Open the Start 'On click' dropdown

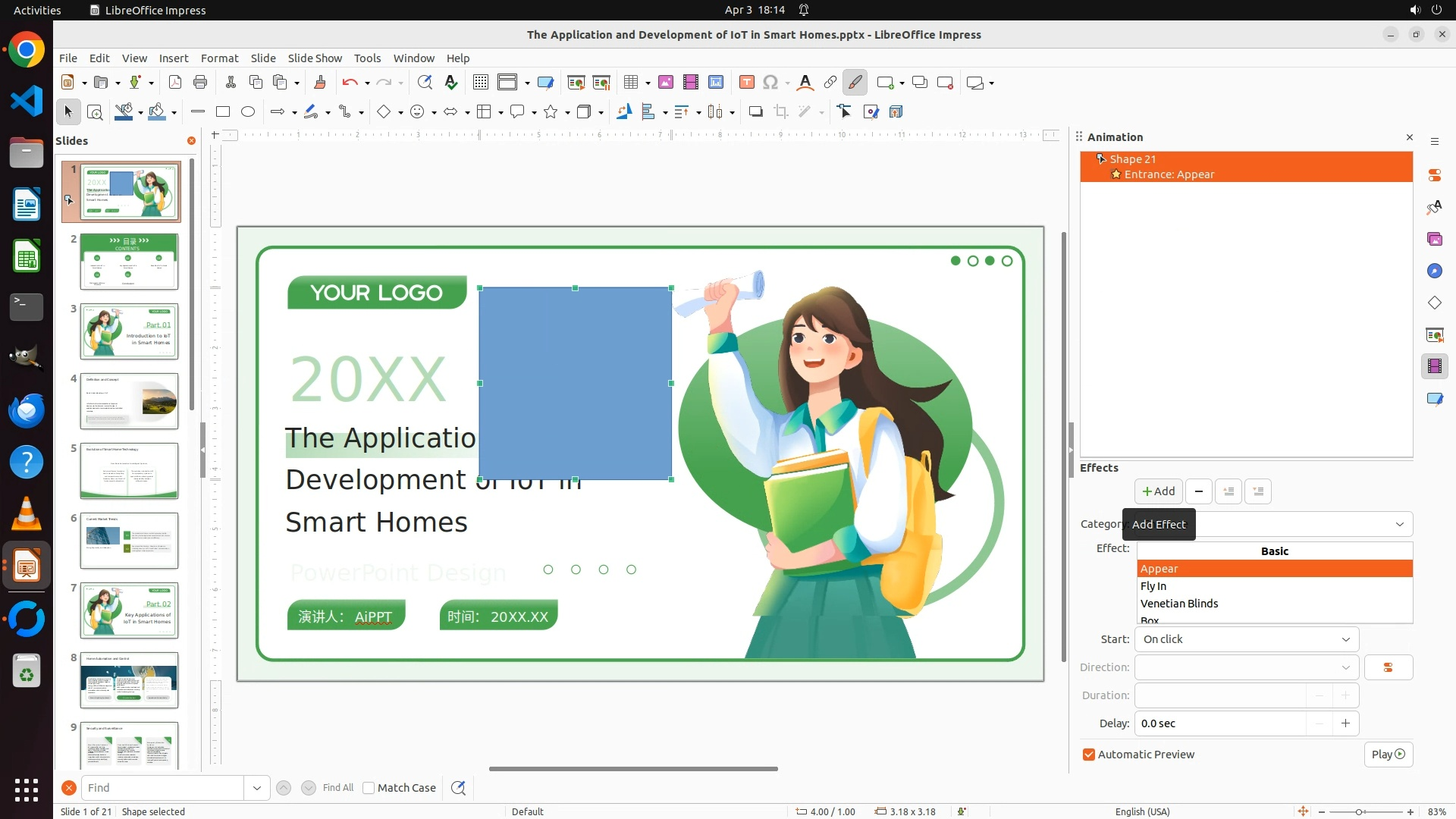tap(1247, 639)
